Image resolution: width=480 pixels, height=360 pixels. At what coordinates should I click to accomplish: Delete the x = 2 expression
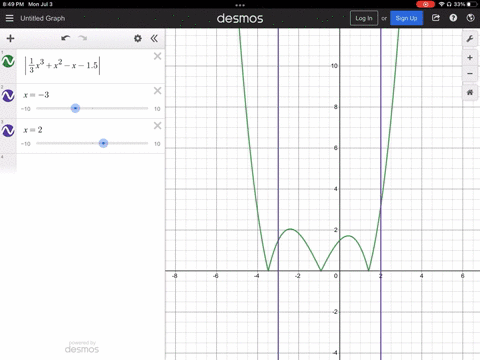pyautogui.click(x=158, y=126)
